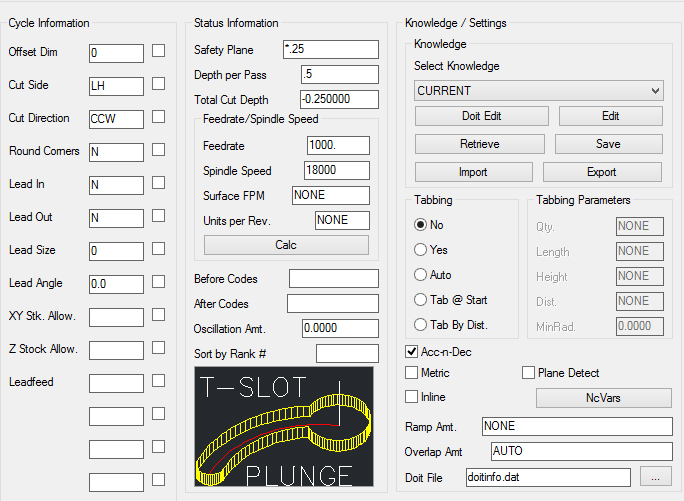This screenshot has height=501, width=684.
Task: Click the Ramp Amt. text field
Action: pyautogui.click(x=577, y=427)
